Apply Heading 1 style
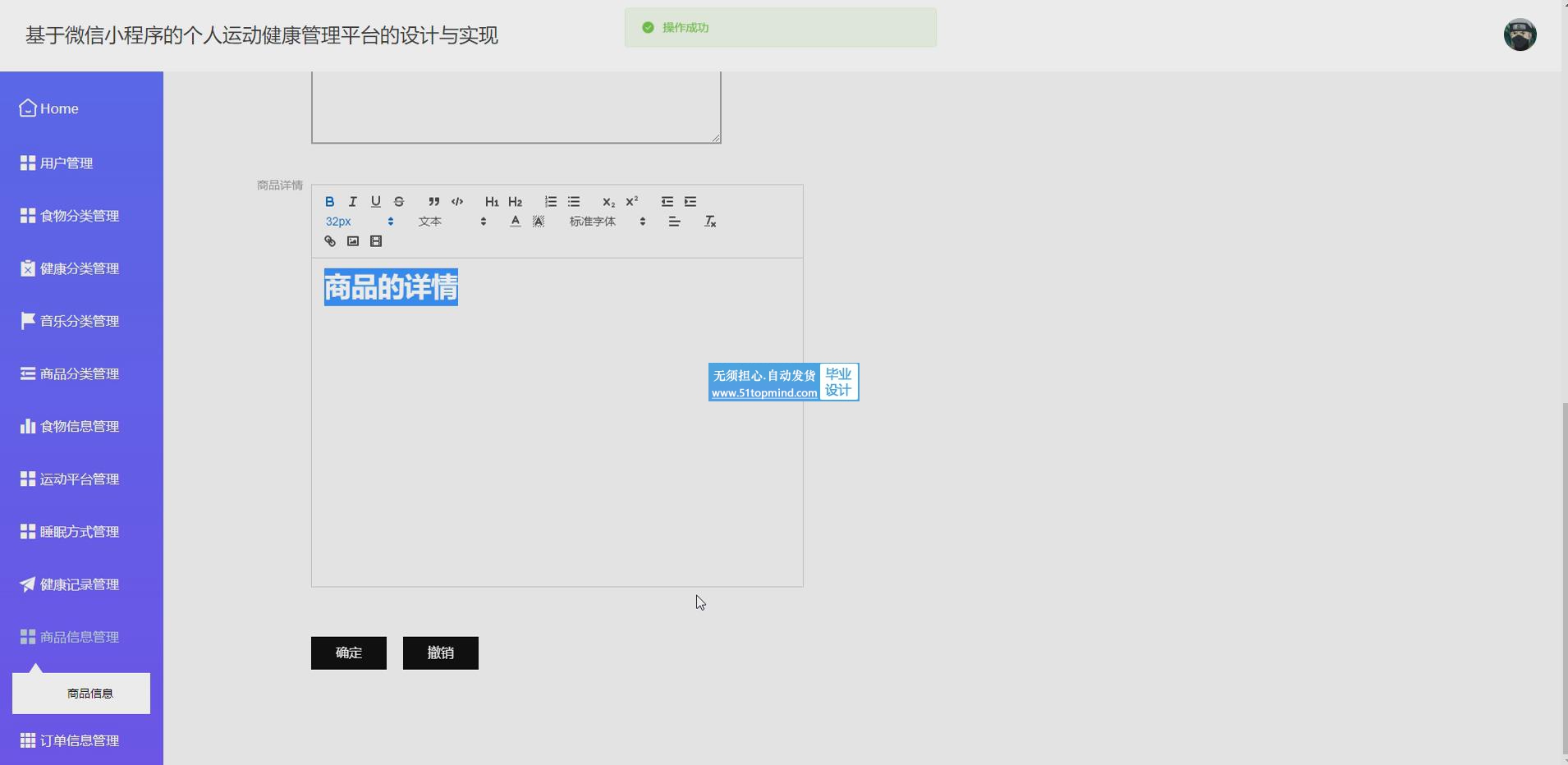 [492, 202]
